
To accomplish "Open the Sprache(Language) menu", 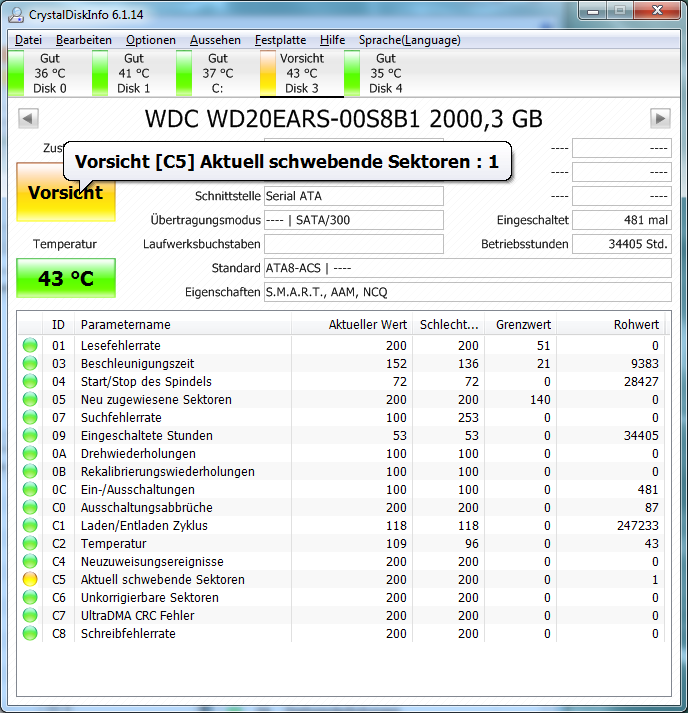I will pyautogui.click(x=409, y=40).
